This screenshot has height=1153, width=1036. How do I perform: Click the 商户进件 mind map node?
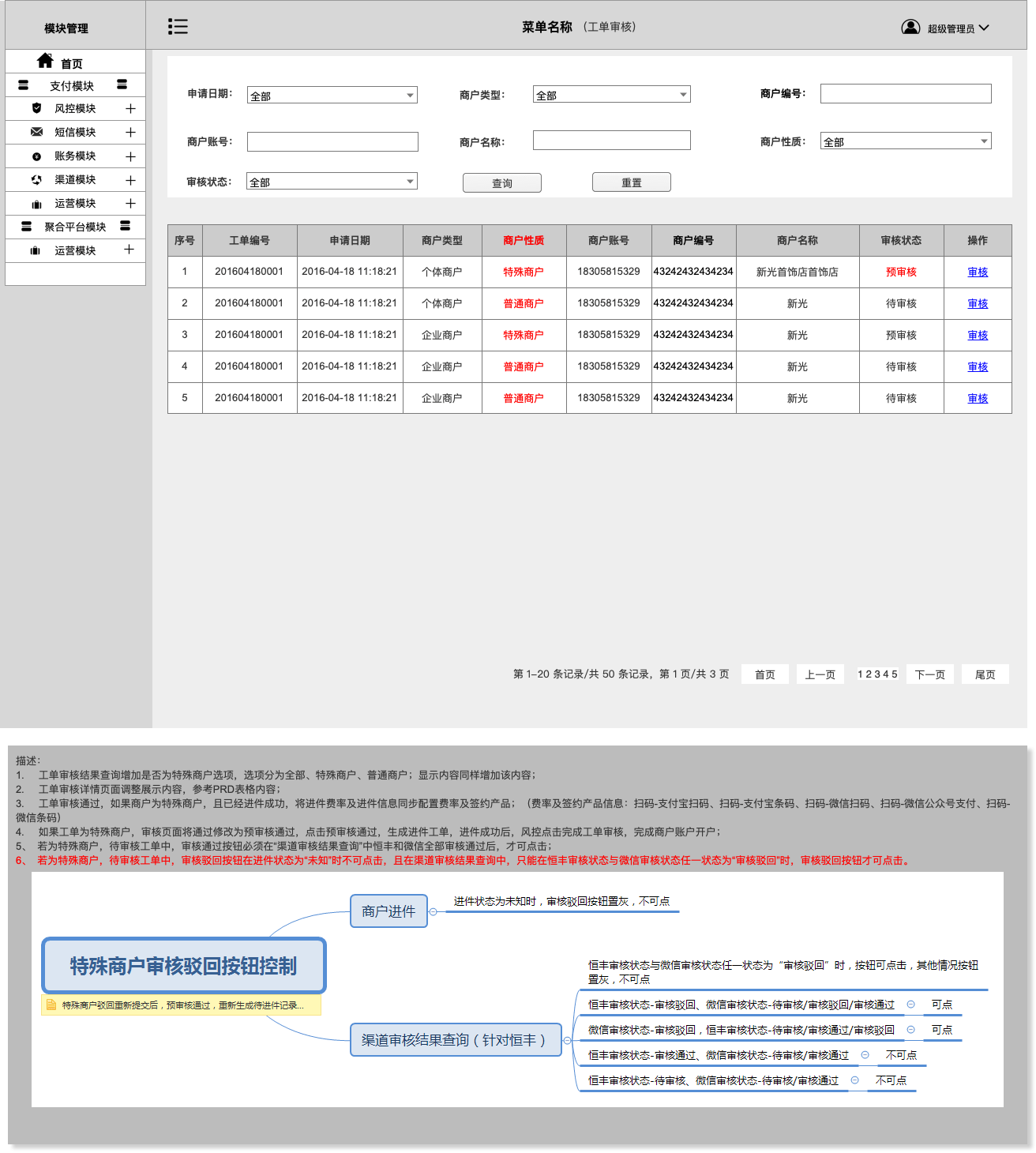coord(388,911)
